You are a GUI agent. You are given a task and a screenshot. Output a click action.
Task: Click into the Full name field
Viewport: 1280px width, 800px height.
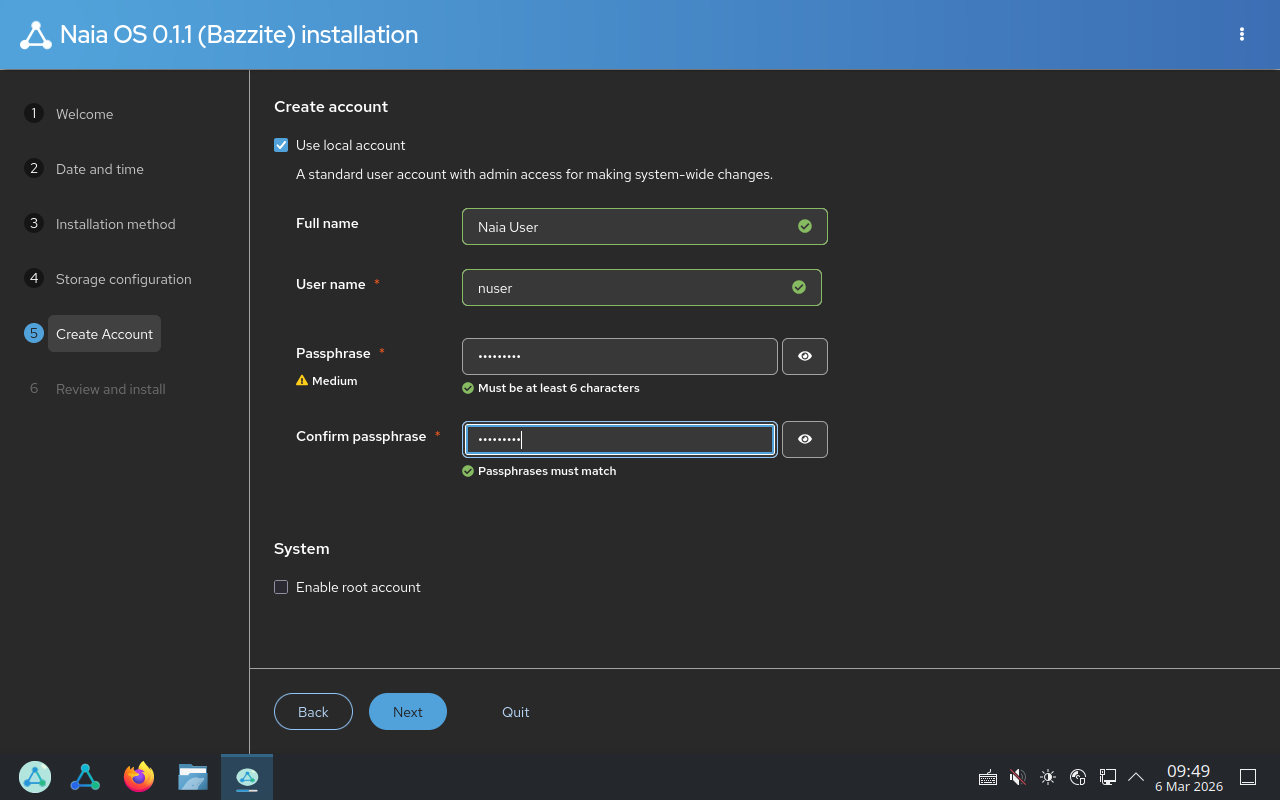click(630, 227)
